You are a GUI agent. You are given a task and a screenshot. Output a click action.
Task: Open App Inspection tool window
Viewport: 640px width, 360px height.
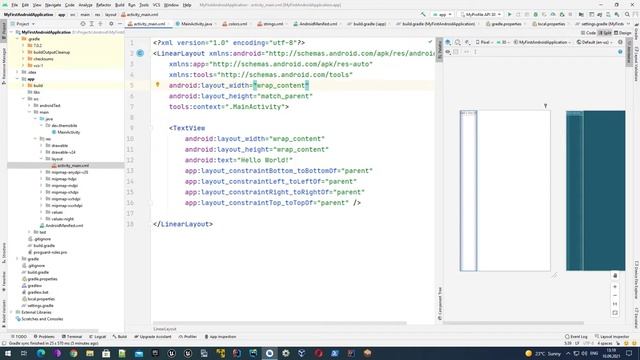click(220, 337)
